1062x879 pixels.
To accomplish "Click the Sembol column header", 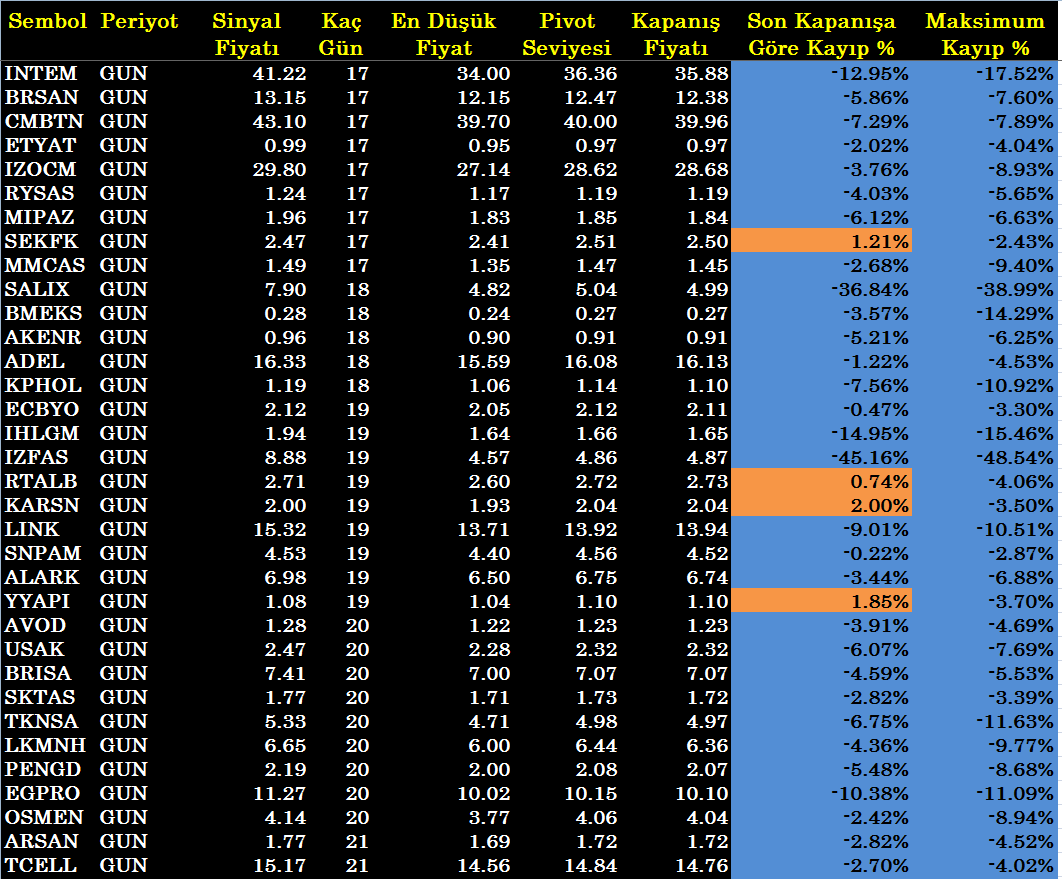I will (x=47, y=21).
